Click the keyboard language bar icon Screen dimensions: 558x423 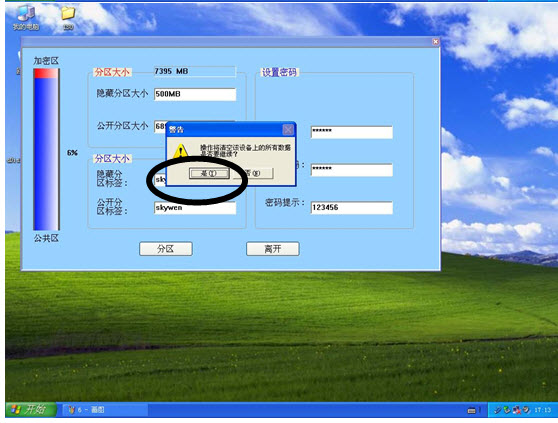pyautogui.click(x=472, y=410)
